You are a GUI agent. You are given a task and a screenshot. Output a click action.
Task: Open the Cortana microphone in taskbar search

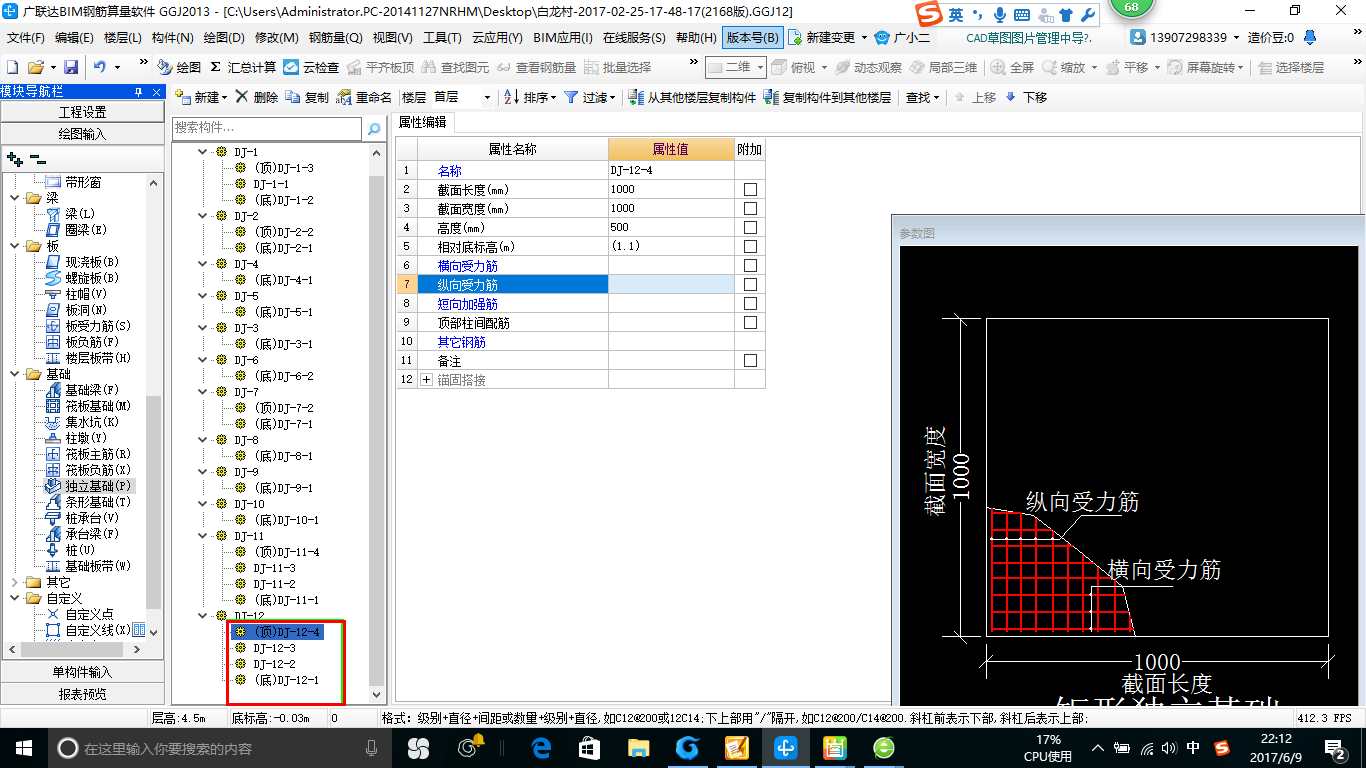click(371, 748)
